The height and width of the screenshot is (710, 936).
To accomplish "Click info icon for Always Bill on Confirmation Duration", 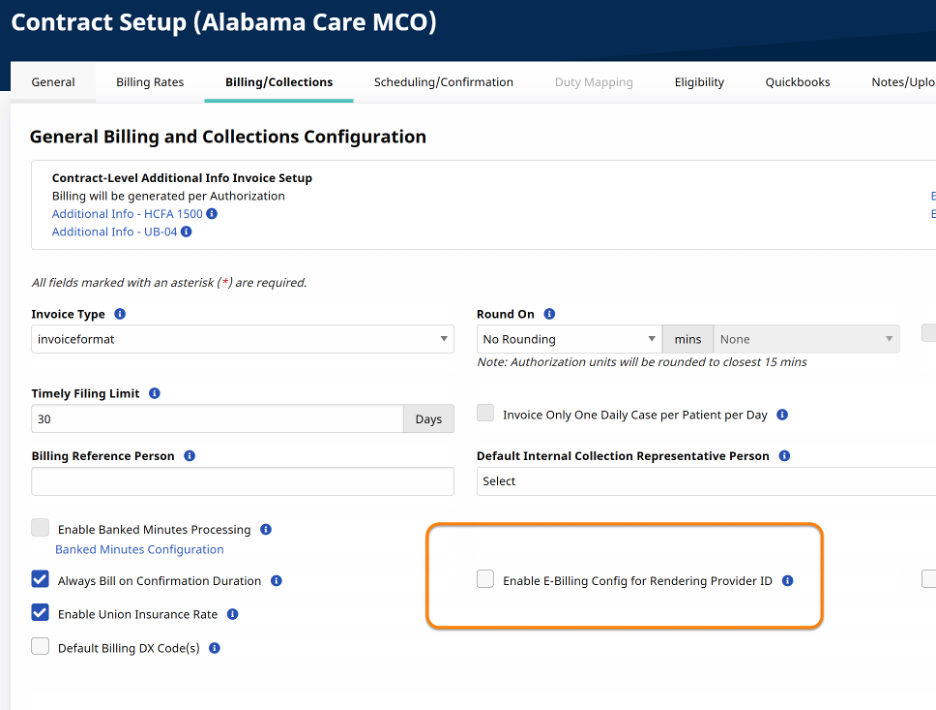I will click(276, 580).
